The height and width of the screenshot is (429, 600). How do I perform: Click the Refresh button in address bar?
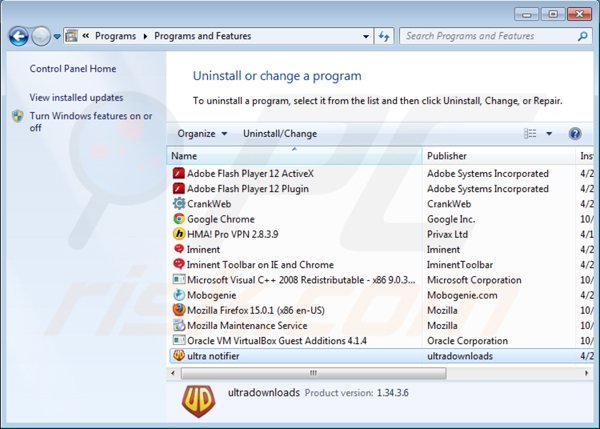point(384,36)
